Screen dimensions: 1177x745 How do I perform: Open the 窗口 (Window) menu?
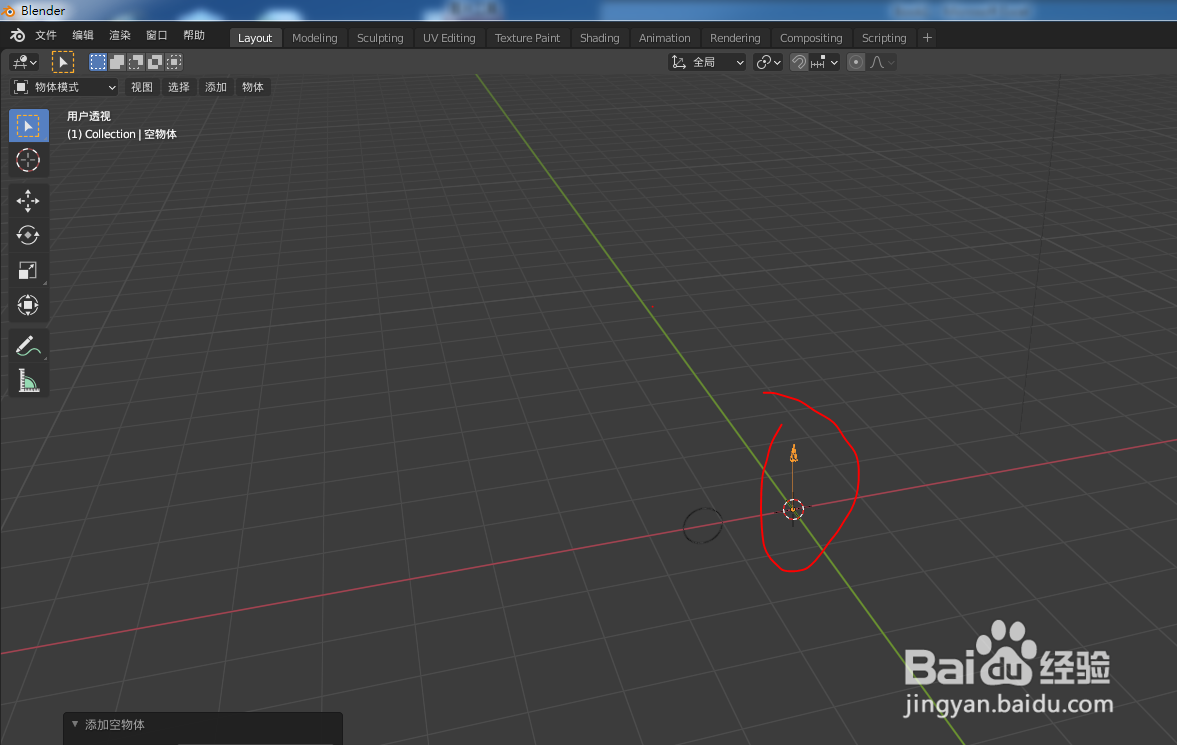pyautogui.click(x=156, y=35)
